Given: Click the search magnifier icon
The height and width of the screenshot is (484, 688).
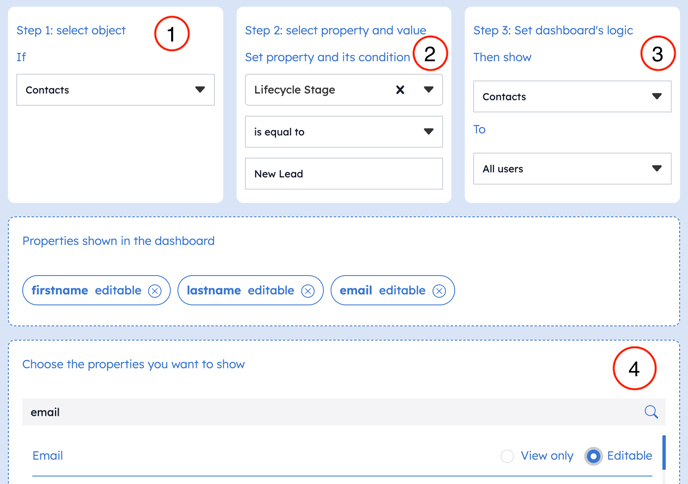Looking at the screenshot, I should (651, 412).
